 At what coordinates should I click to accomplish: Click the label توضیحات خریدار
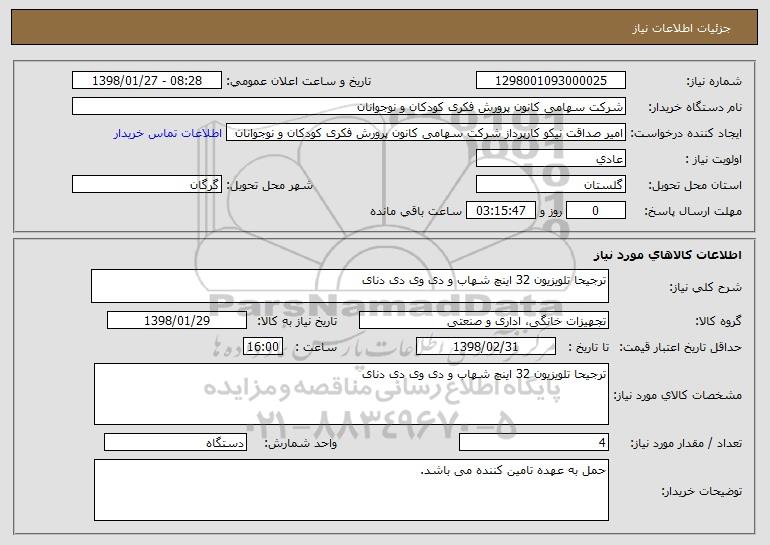(x=702, y=491)
